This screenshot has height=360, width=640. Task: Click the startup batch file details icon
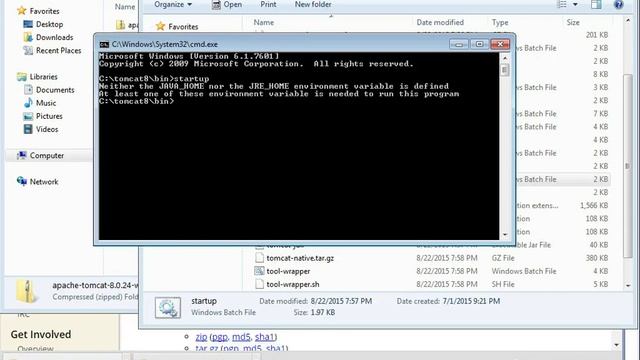click(x=168, y=308)
